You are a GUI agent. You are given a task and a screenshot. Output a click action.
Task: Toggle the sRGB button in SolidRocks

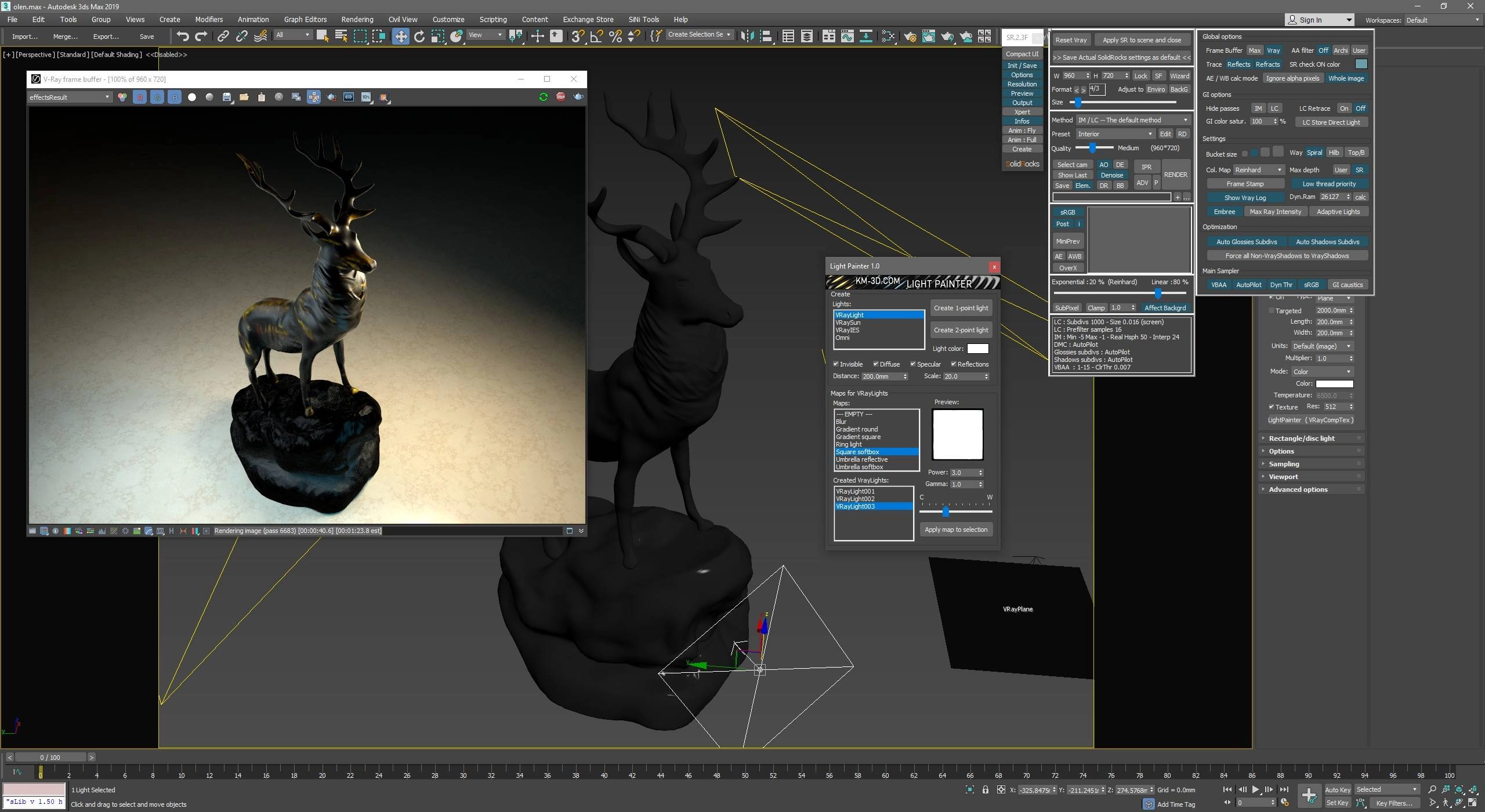(1068, 212)
